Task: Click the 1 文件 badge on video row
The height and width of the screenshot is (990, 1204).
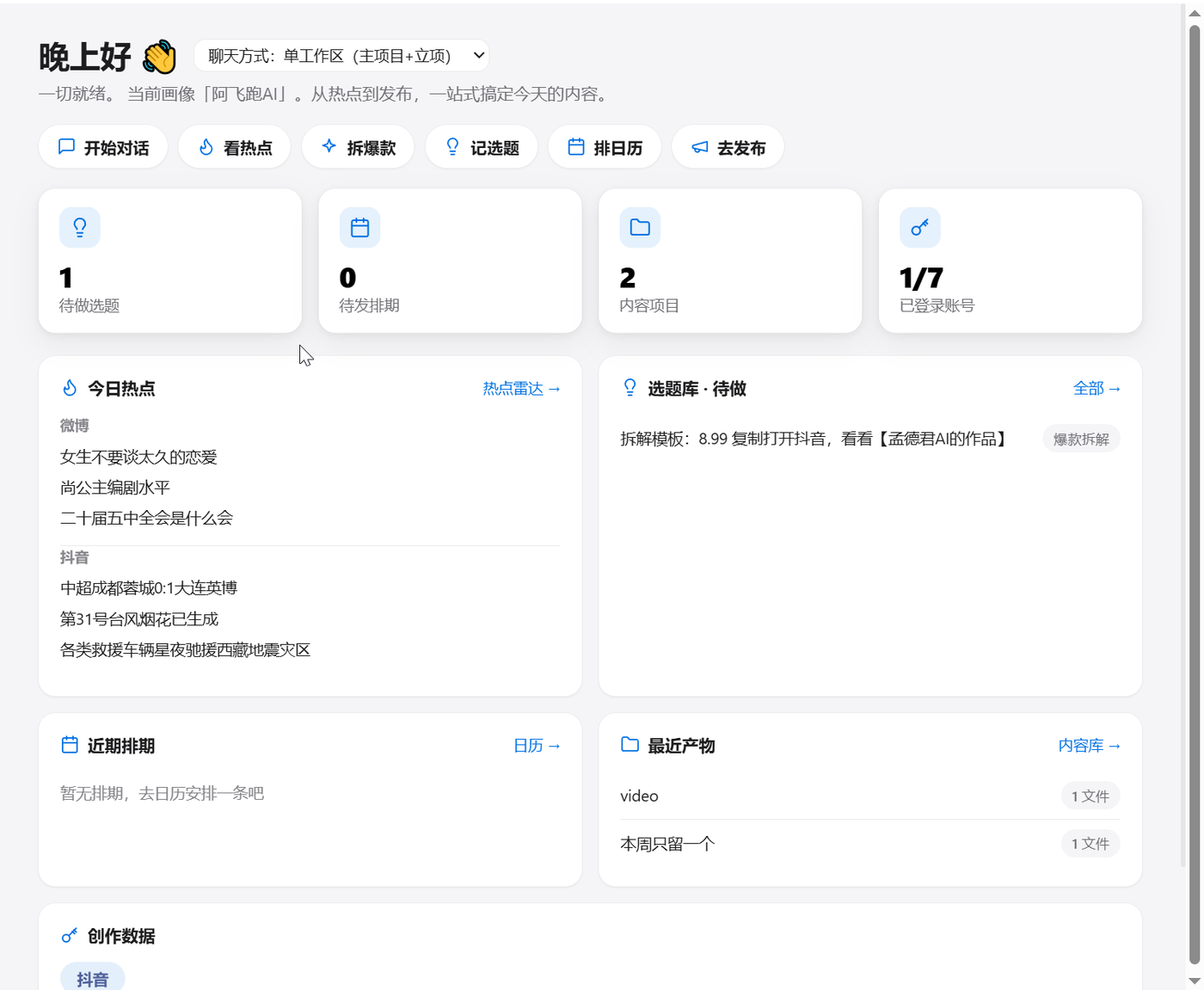Action: pyautogui.click(x=1090, y=796)
